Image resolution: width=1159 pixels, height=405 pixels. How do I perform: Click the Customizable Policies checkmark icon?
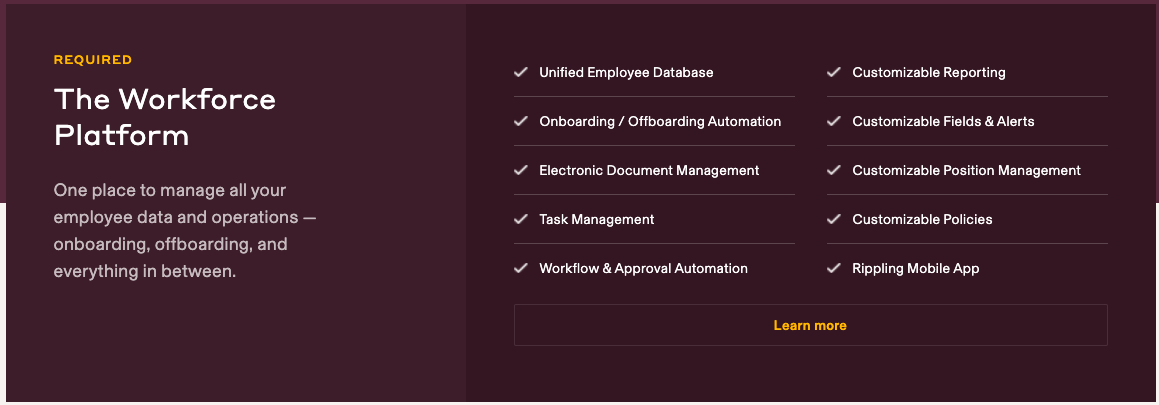click(833, 219)
